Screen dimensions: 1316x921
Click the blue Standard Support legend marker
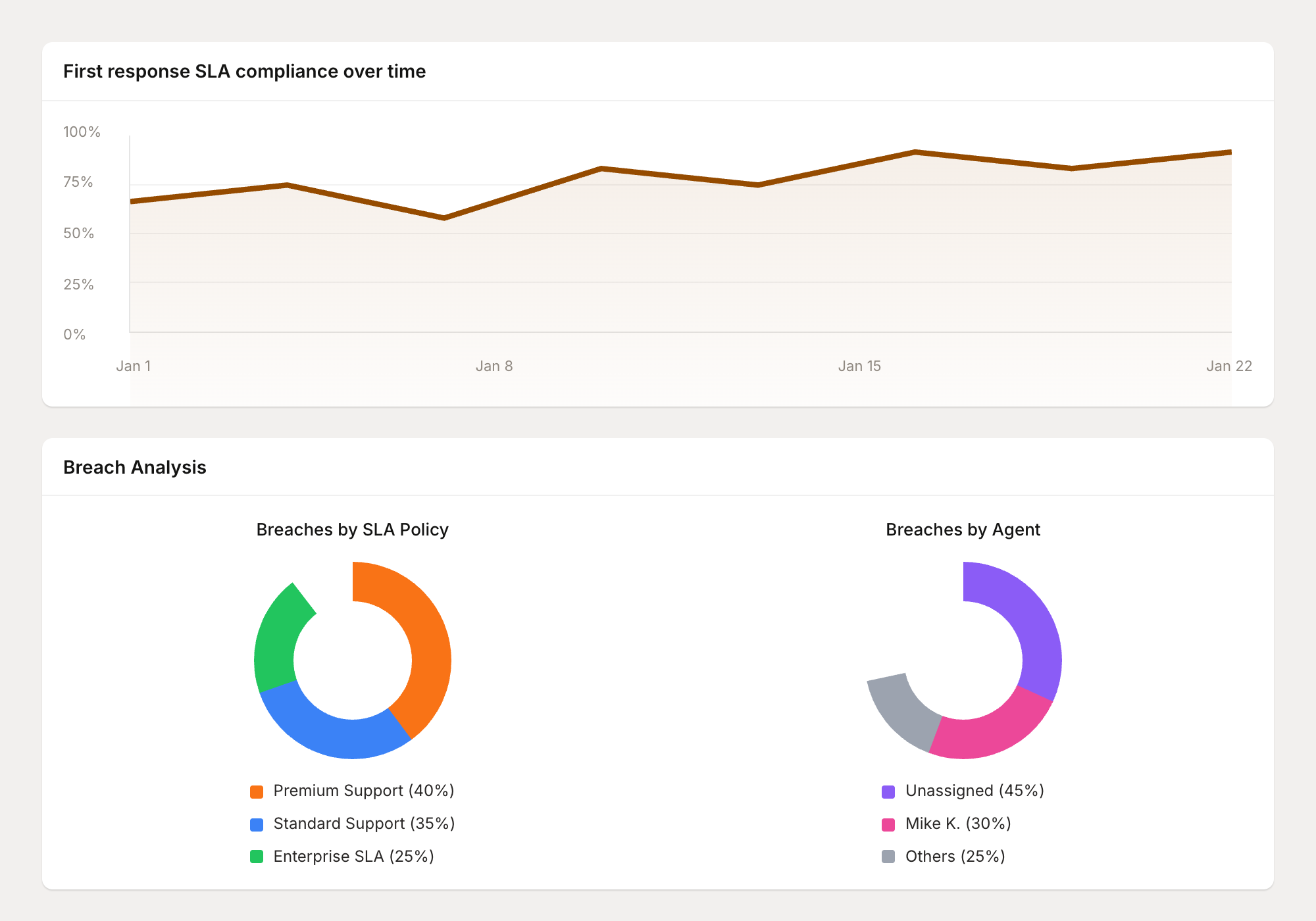[257, 823]
